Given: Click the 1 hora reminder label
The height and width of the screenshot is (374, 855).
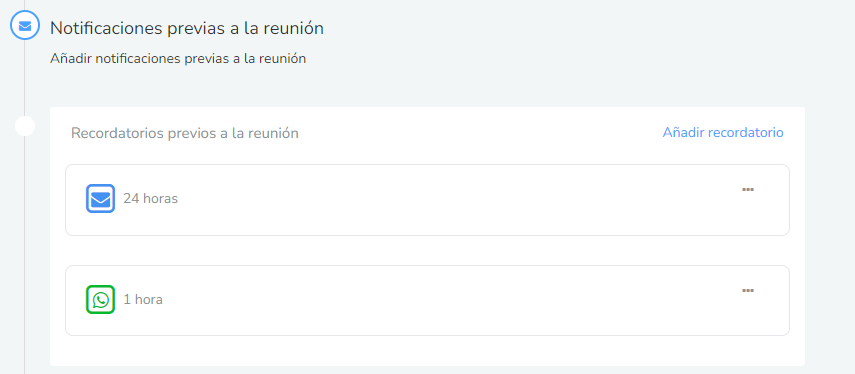Looking at the screenshot, I should click(143, 299).
